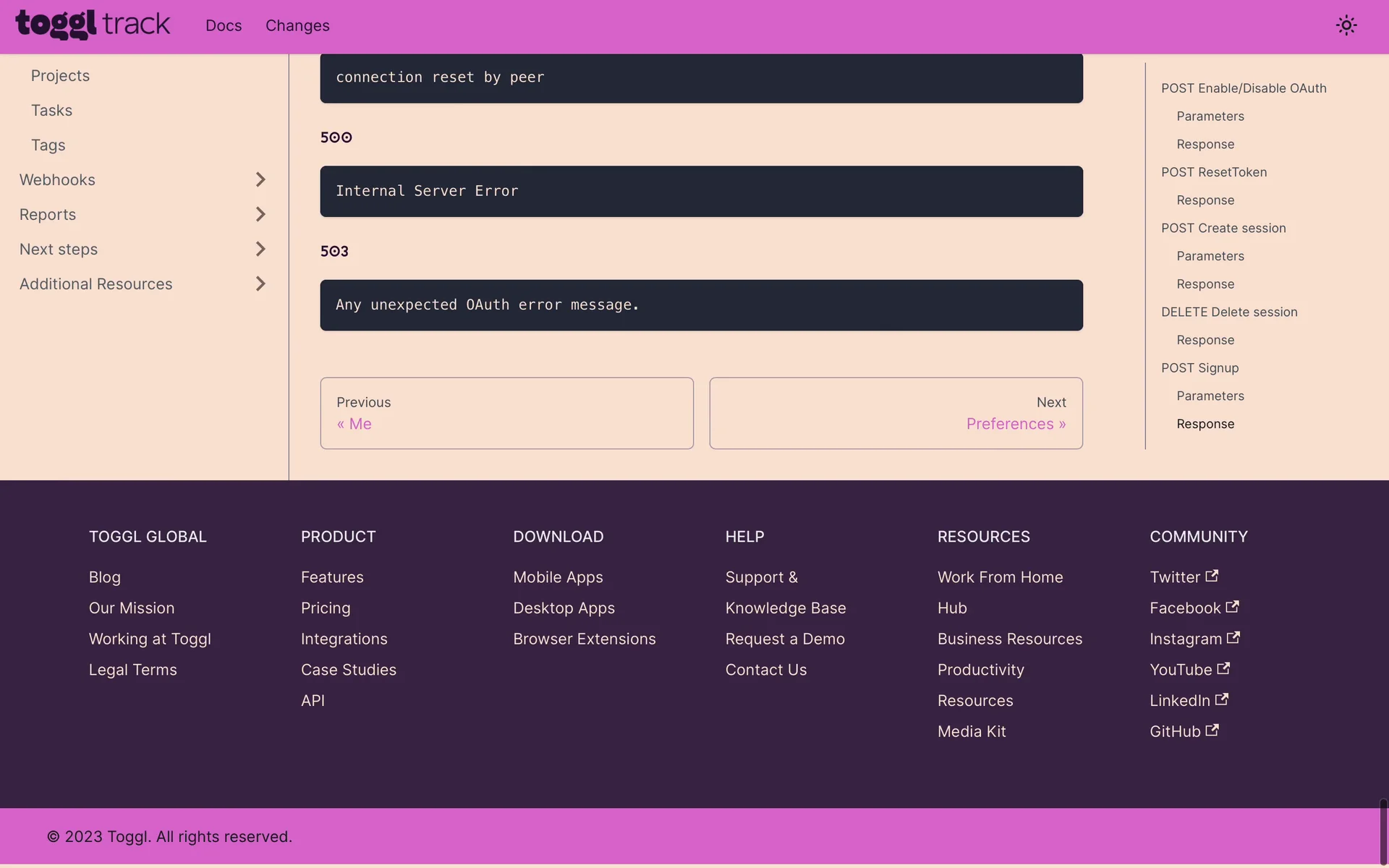Toggle the light/dark theme sun icon
The height and width of the screenshot is (868, 1389).
[1346, 26]
